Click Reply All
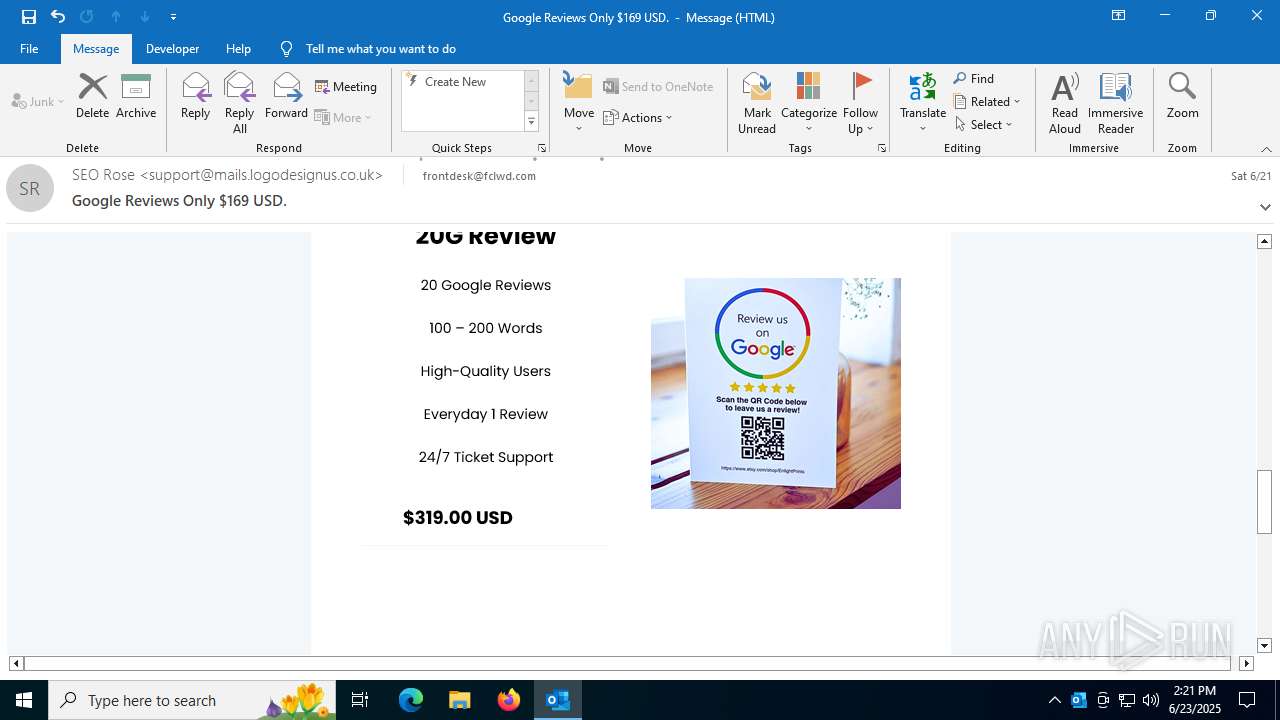 pyautogui.click(x=240, y=103)
